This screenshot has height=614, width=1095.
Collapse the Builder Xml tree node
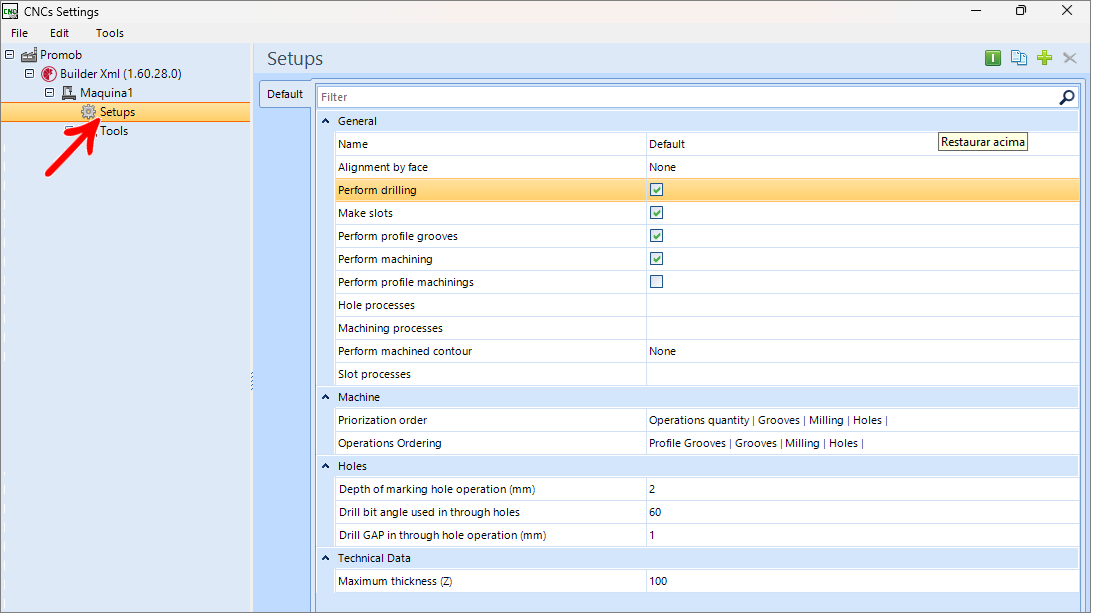(x=29, y=73)
